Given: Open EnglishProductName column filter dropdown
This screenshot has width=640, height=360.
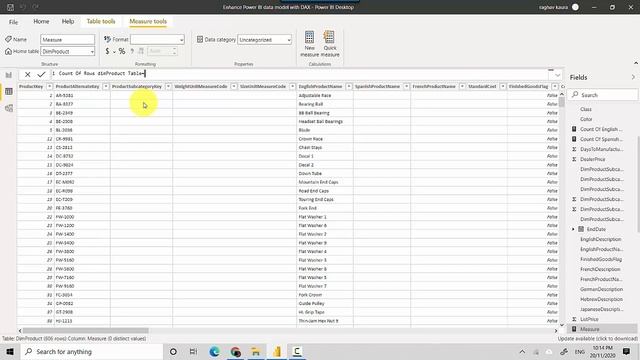Looking at the screenshot, I should [349, 87].
